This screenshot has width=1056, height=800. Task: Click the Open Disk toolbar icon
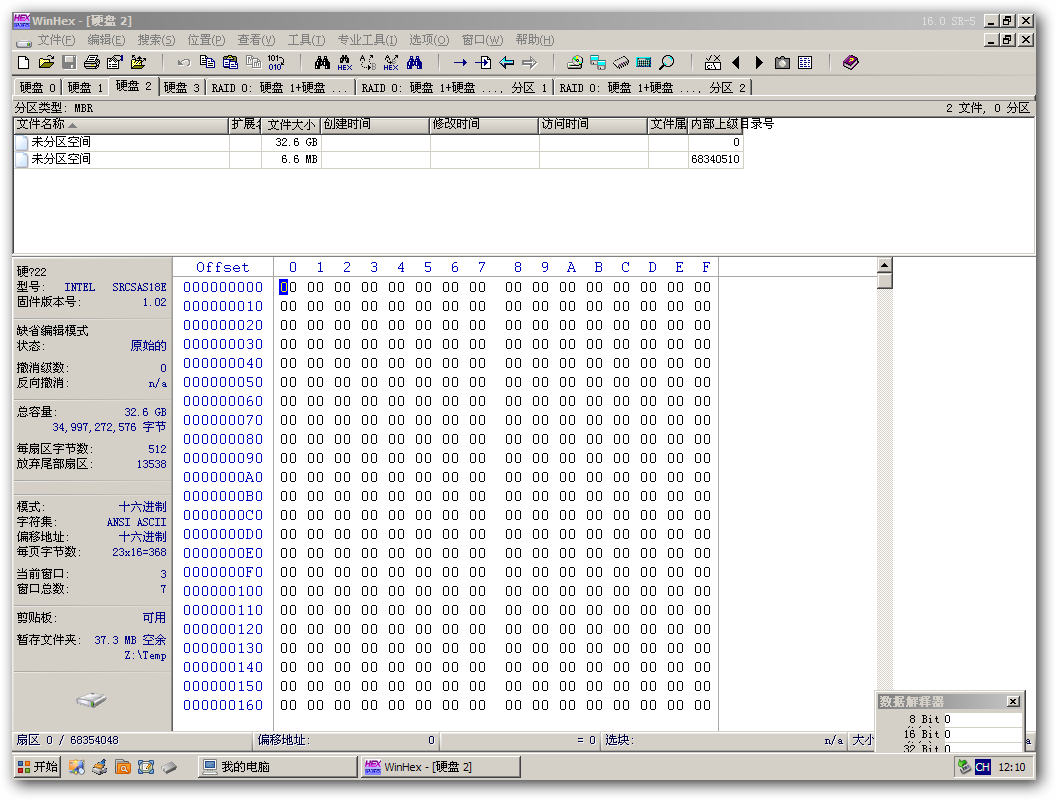pos(575,63)
